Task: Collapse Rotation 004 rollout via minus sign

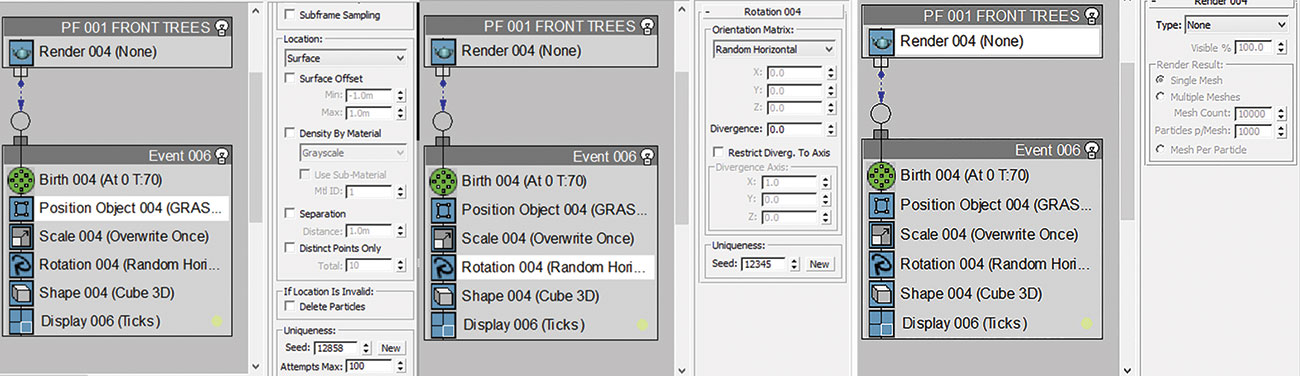Action: 707,11
